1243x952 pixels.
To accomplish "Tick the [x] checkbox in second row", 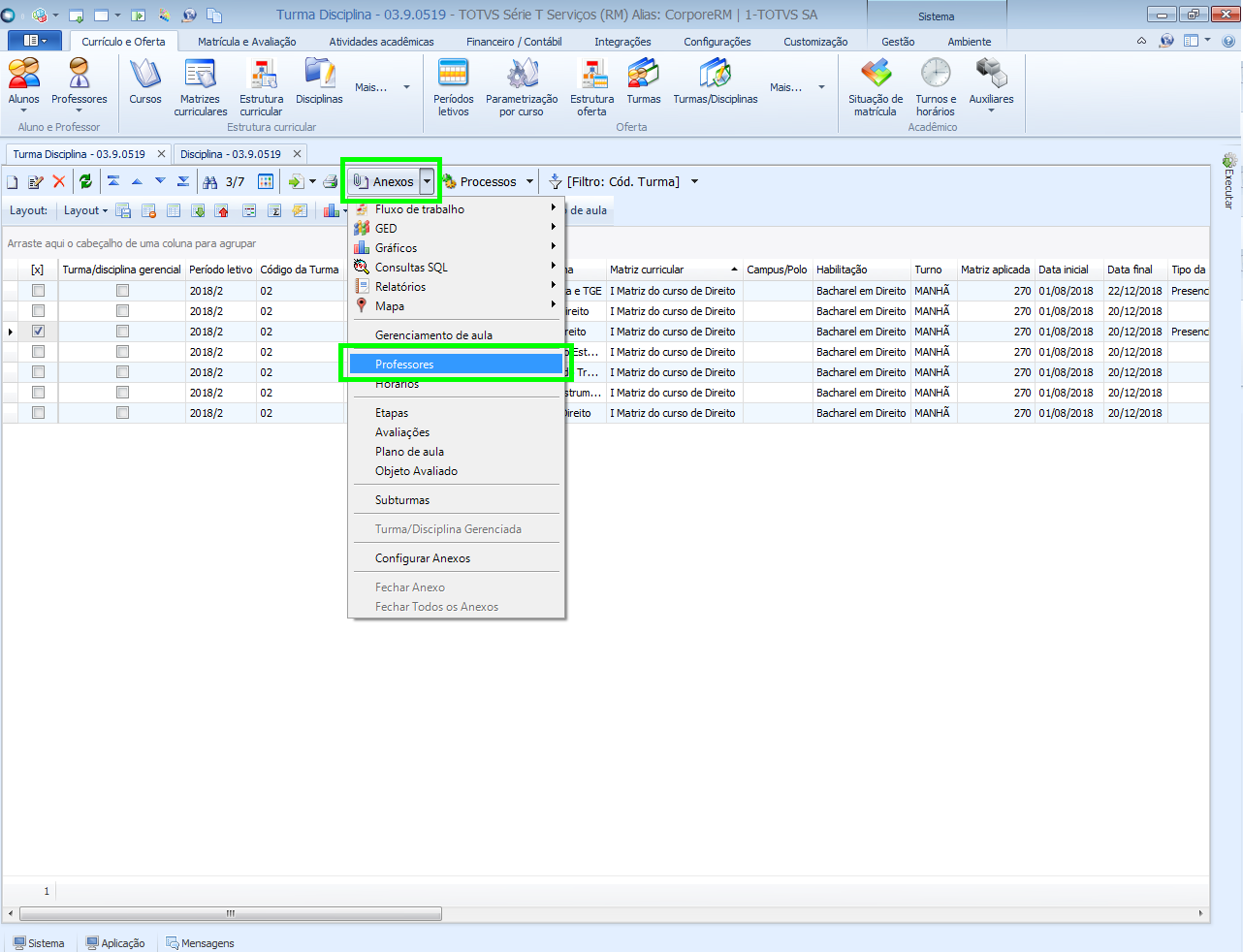I will click(38, 311).
